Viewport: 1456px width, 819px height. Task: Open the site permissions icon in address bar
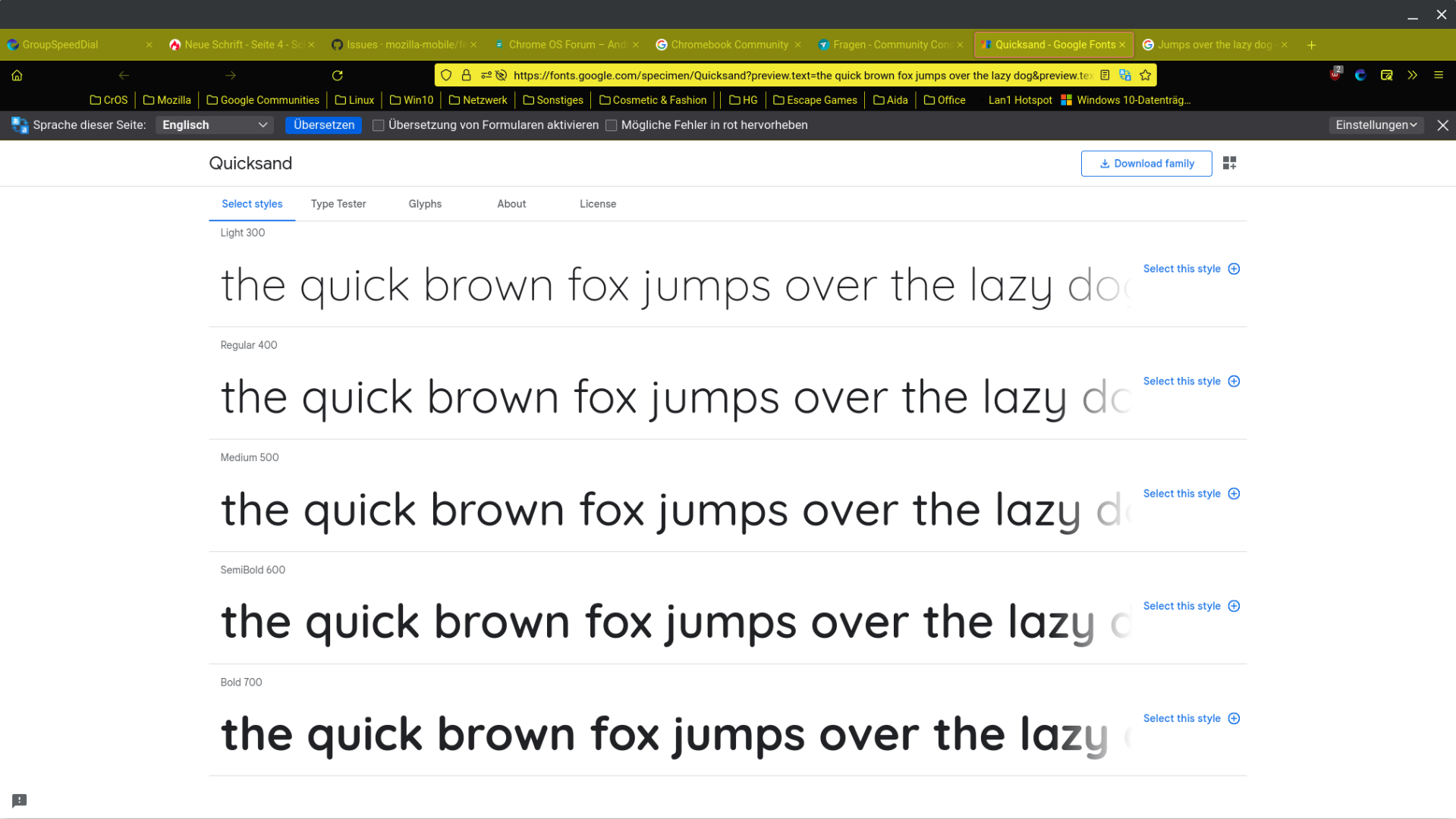click(x=486, y=75)
